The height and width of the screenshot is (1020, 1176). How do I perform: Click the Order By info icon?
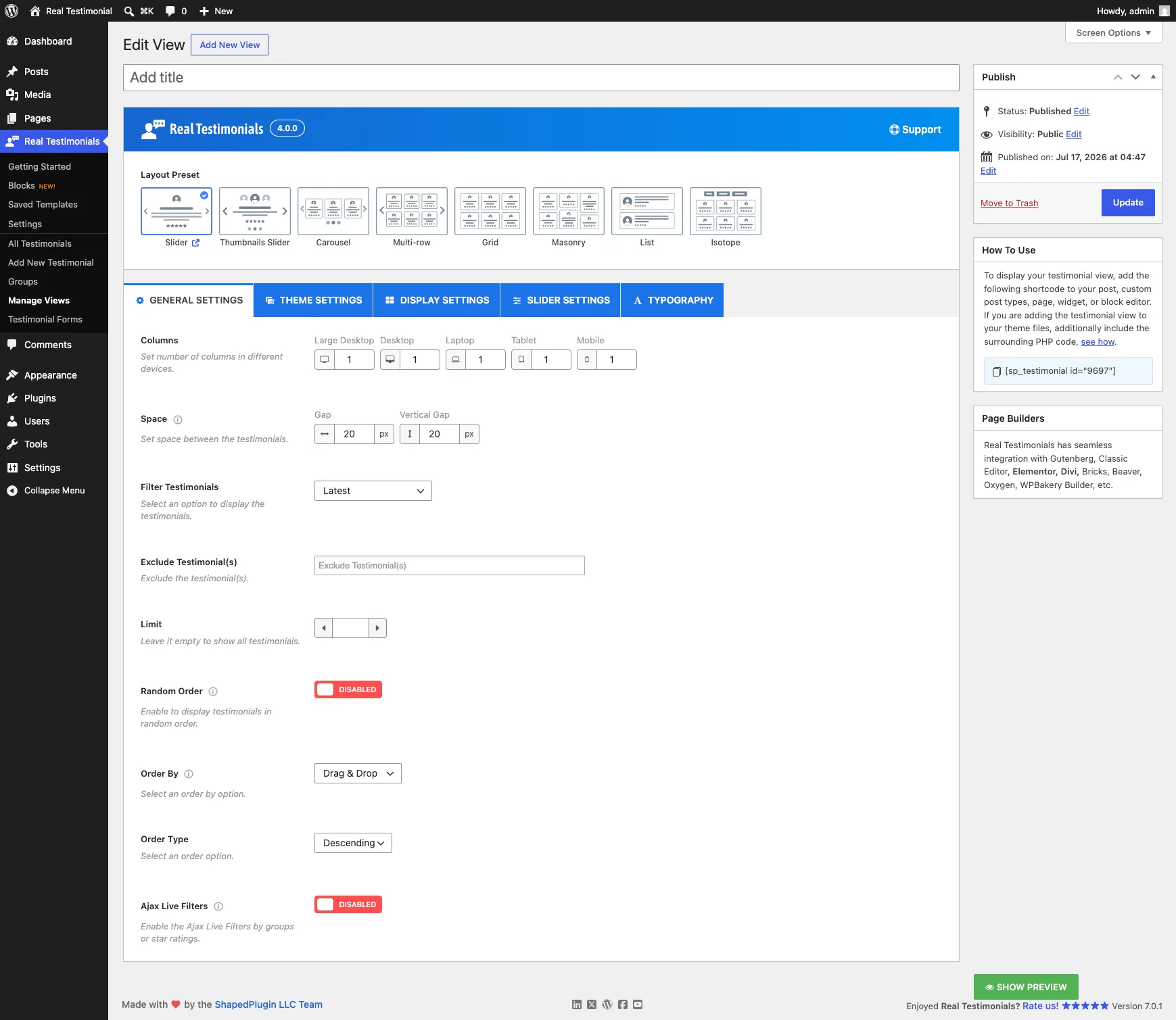(x=189, y=774)
